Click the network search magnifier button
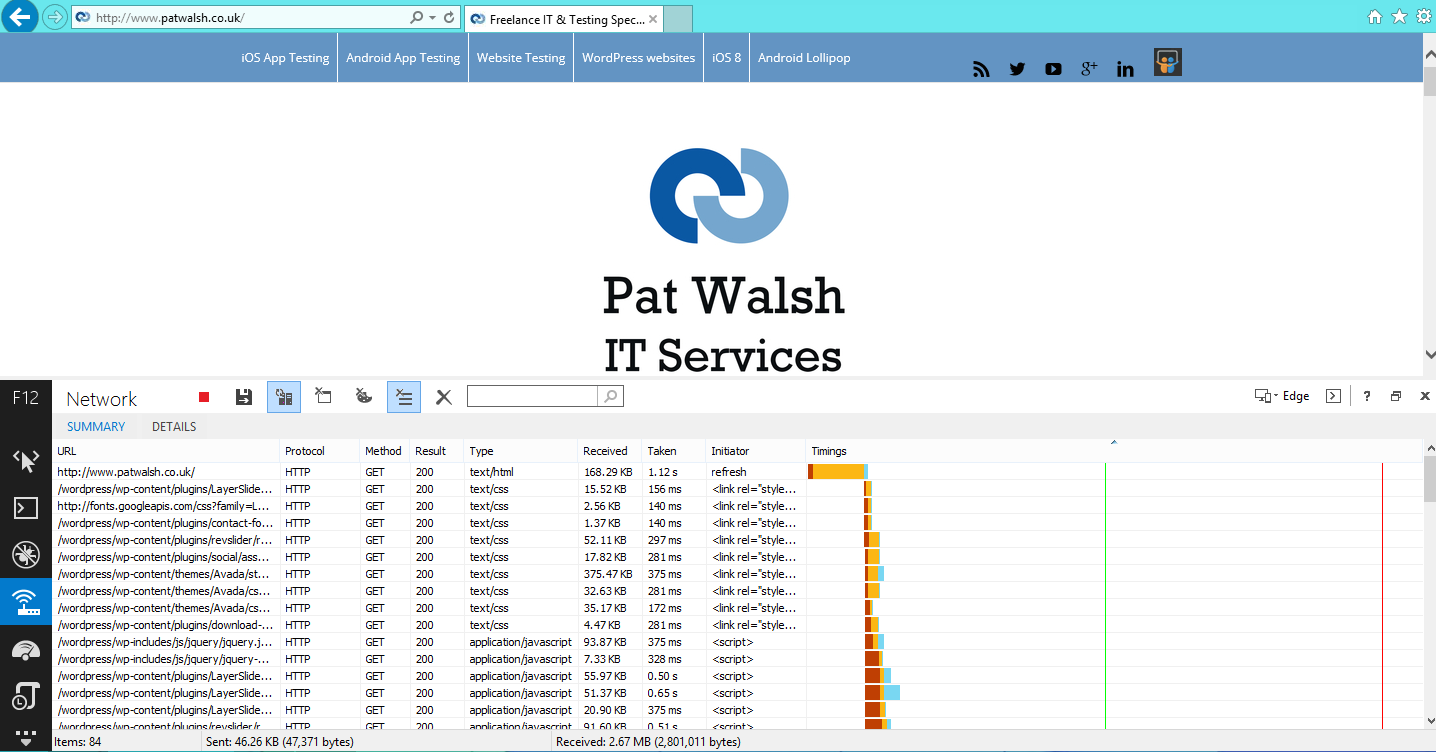This screenshot has width=1436, height=752. [x=610, y=396]
